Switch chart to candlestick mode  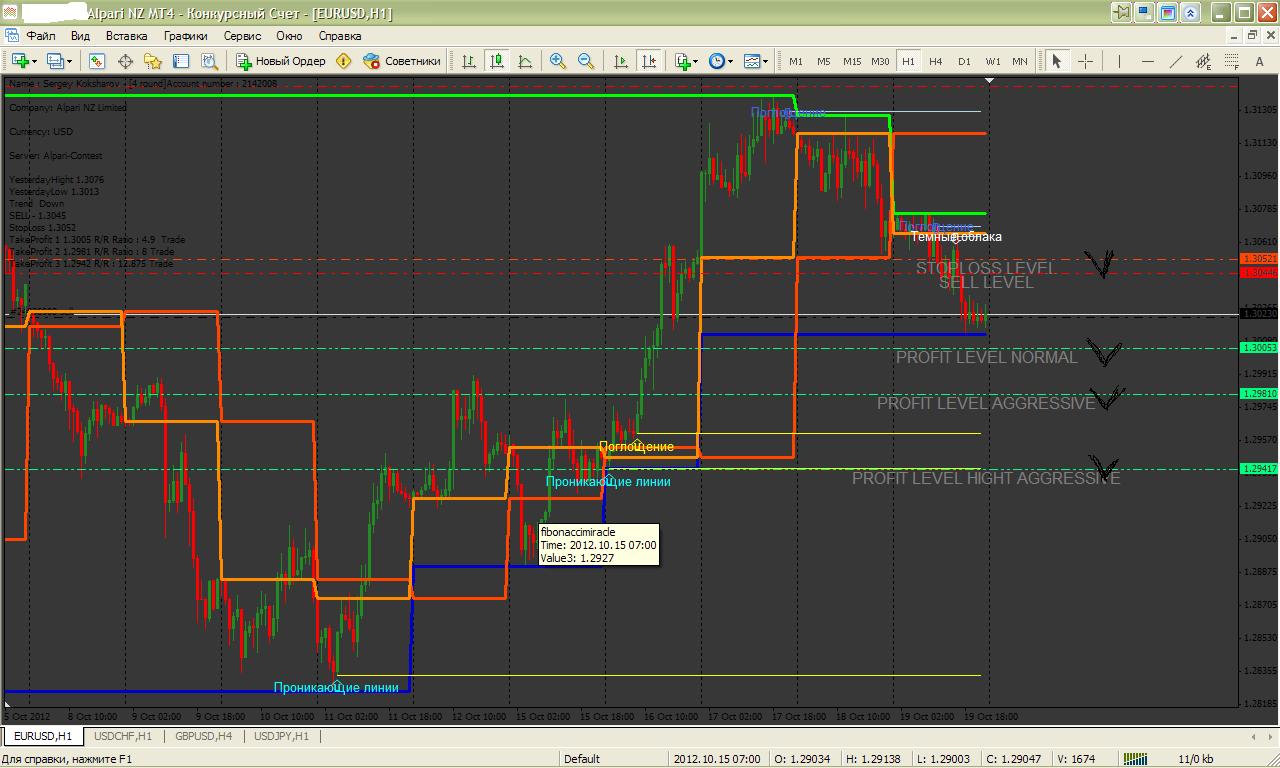(x=497, y=61)
